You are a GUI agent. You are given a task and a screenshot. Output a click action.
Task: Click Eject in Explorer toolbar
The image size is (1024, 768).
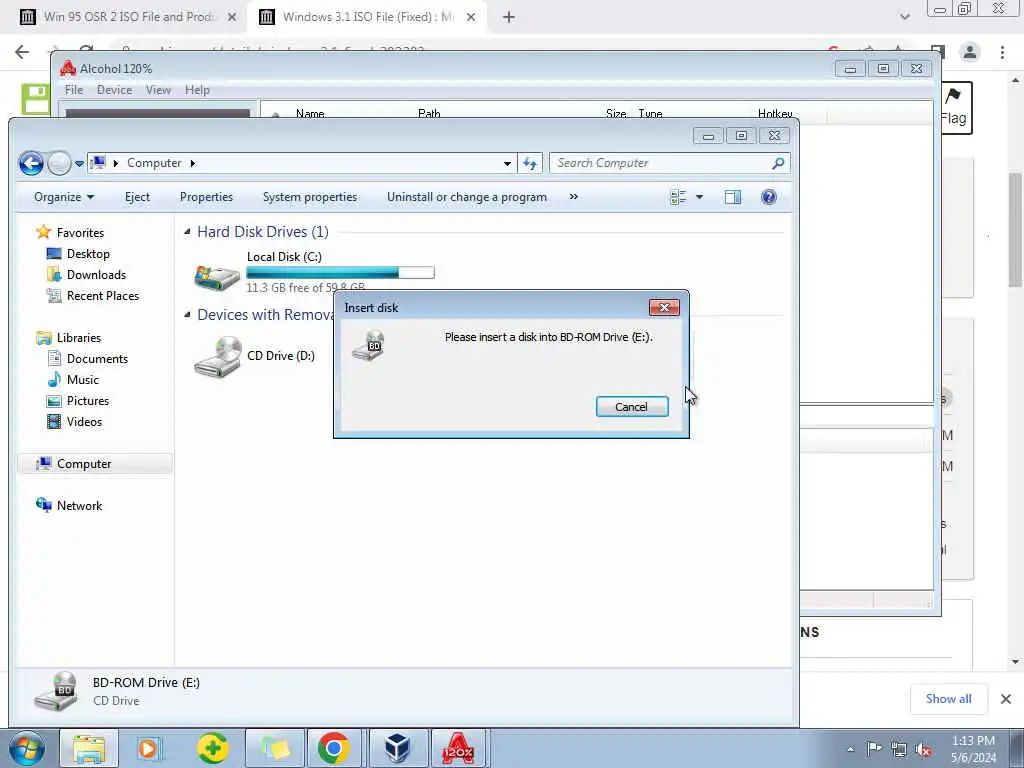[137, 197]
